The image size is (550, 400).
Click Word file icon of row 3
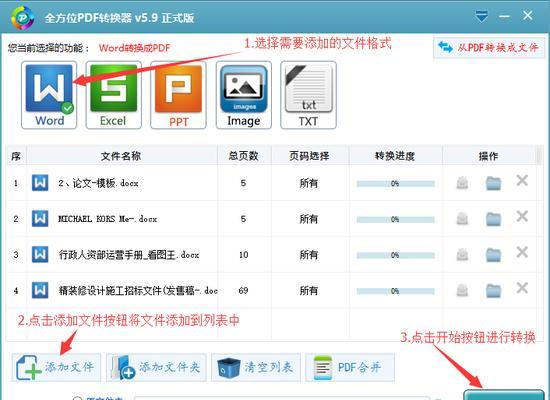click(40, 255)
